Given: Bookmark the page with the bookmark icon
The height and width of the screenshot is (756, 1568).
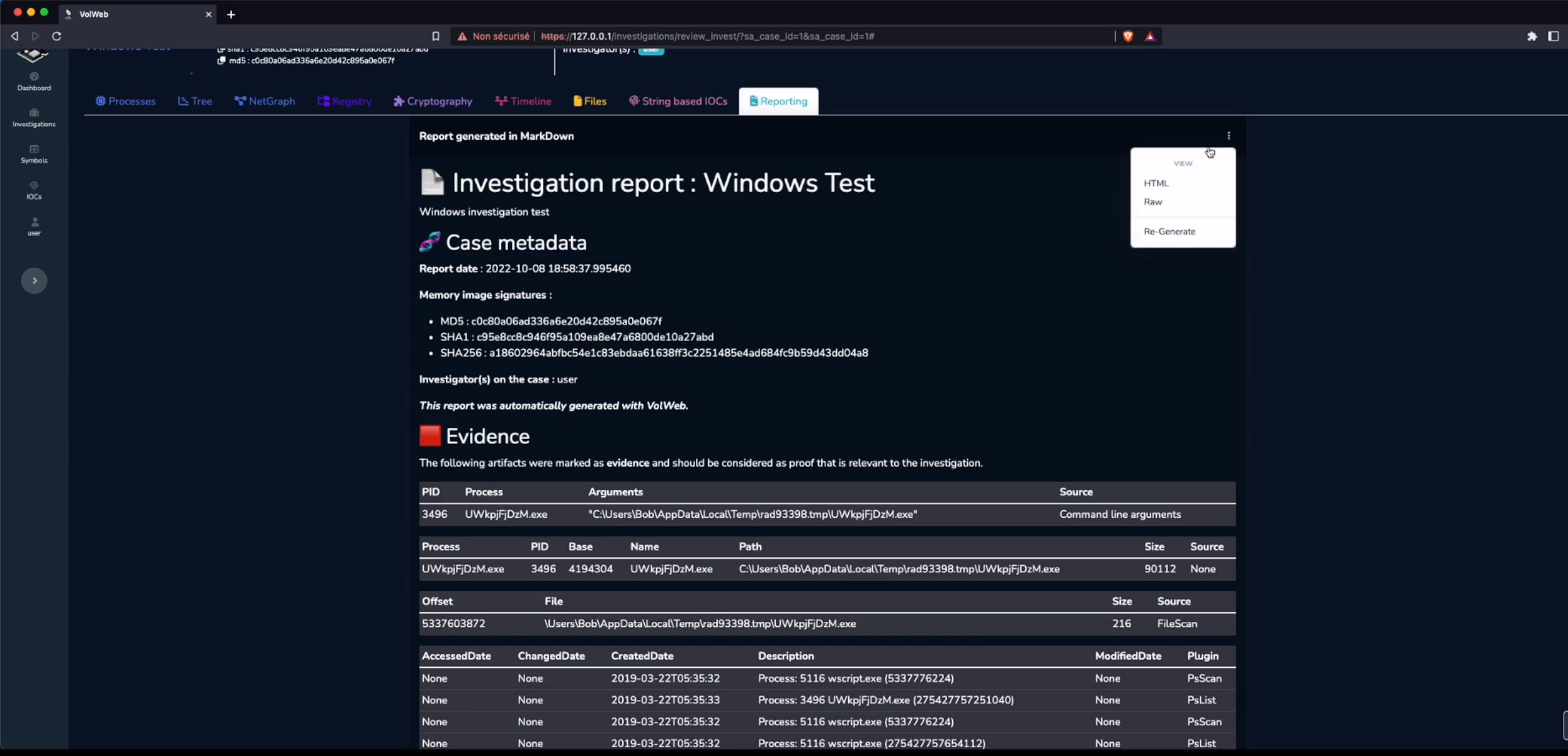Looking at the screenshot, I should [436, 36].
